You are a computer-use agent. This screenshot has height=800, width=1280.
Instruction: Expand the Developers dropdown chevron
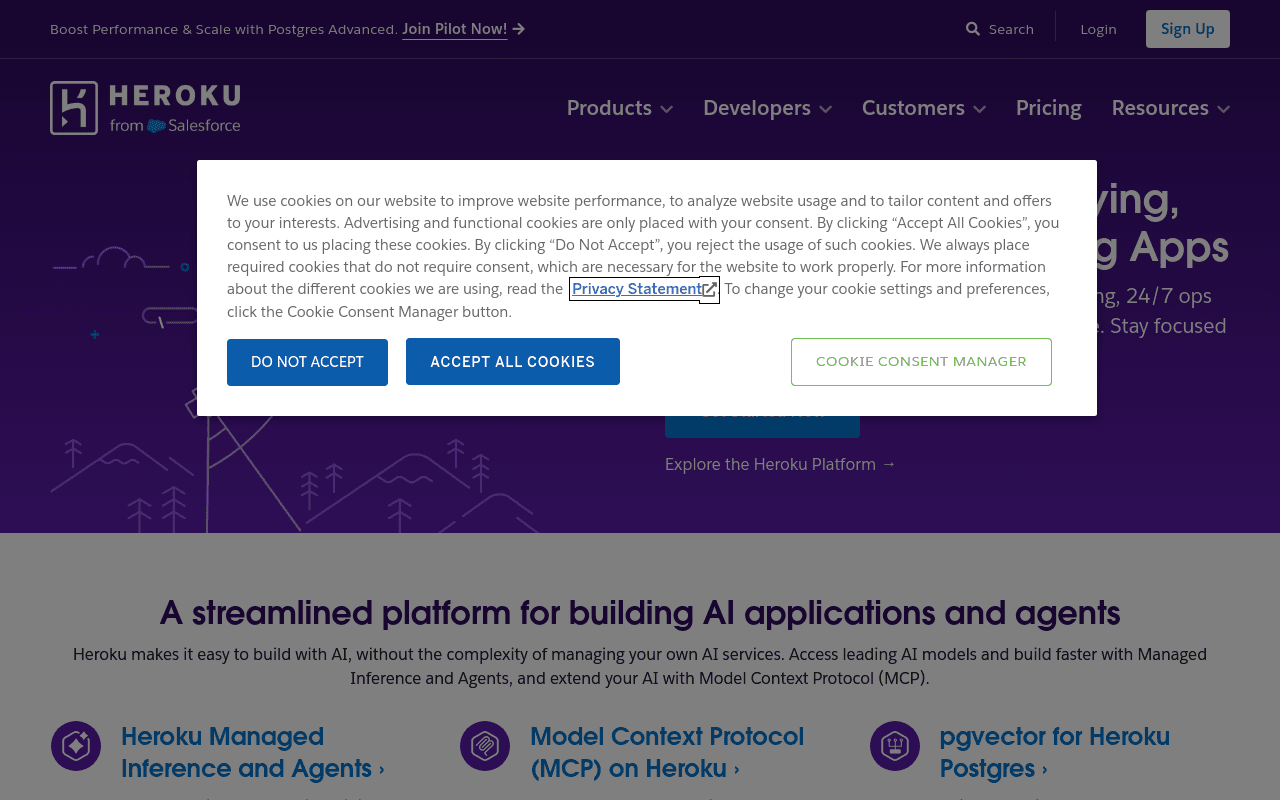coord(825,109)
